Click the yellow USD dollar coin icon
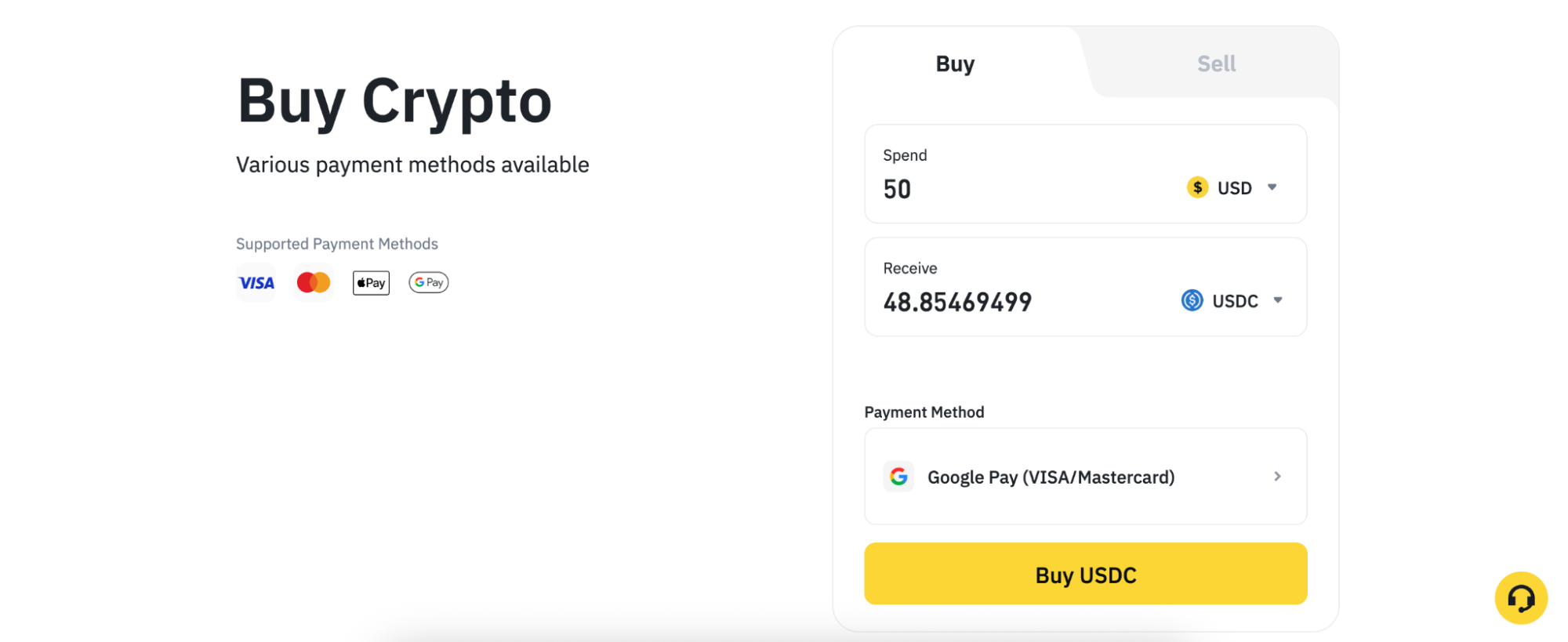The image size is (1568, 642). click(1196, 187)
